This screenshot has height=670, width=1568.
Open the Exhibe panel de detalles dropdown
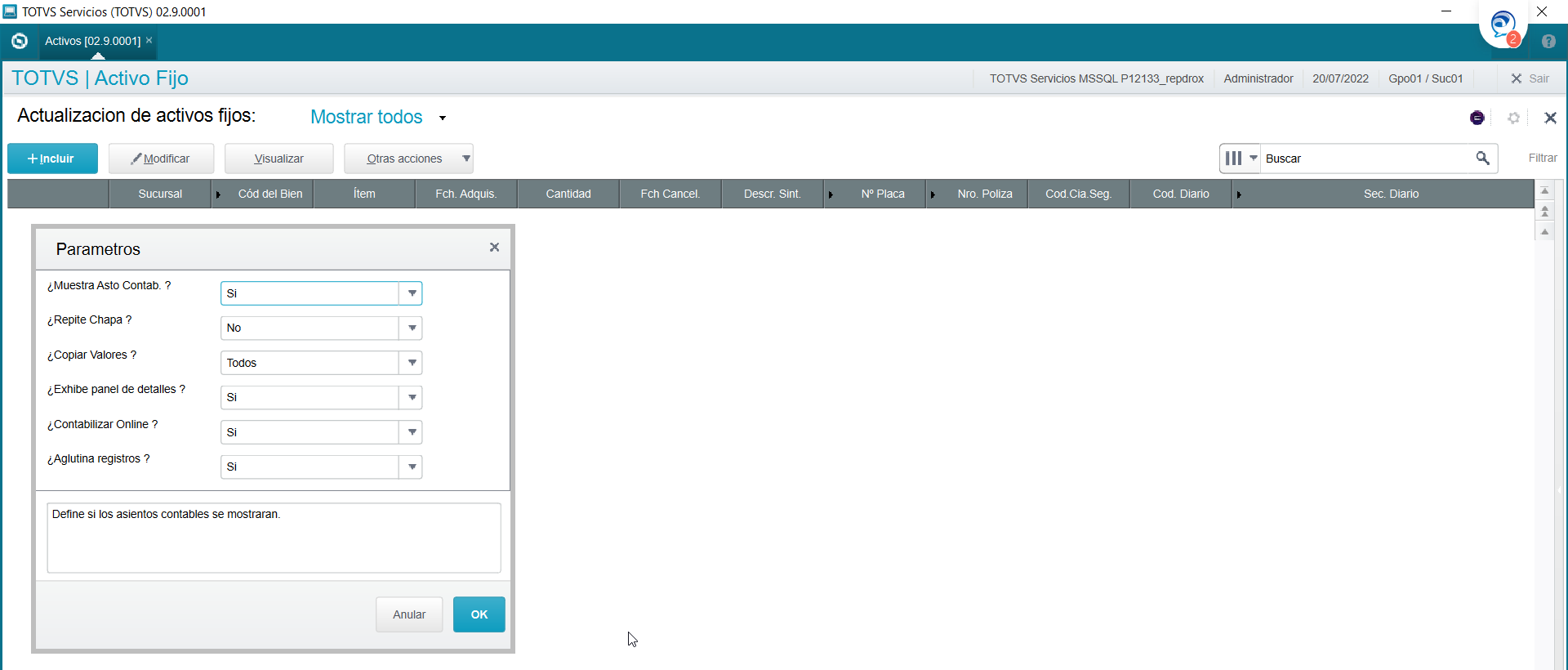click(x=412, y=397)
